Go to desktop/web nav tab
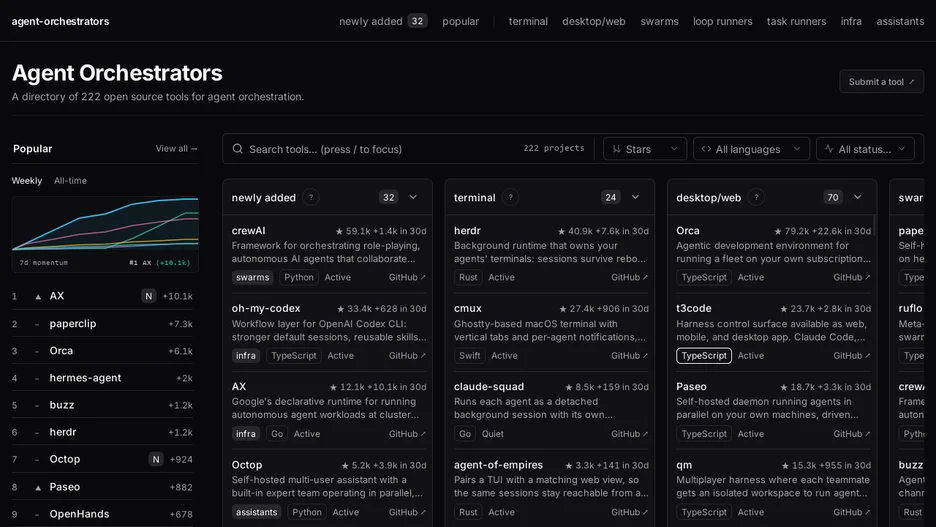Image resolution: width=936 pixels, height=527 pixels. [x=594, y=21]
